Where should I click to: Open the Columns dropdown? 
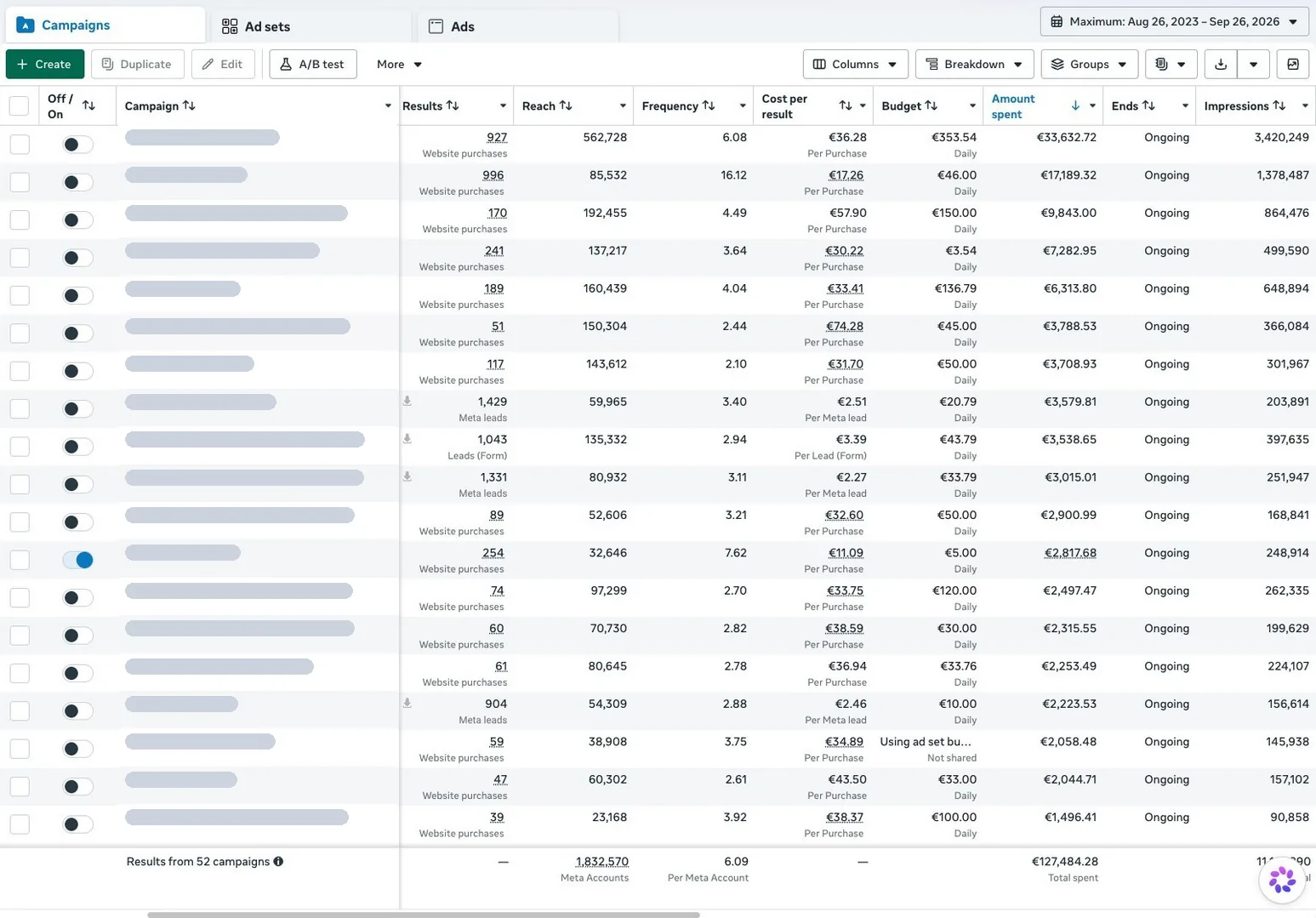(855, 64)
